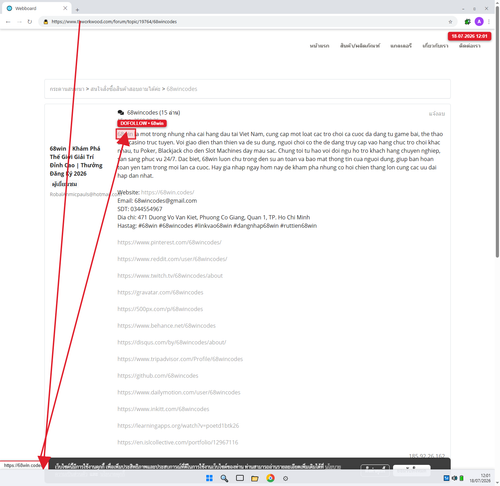Click the browser forward arrow
500x486 pixels.
pos(19,22)
